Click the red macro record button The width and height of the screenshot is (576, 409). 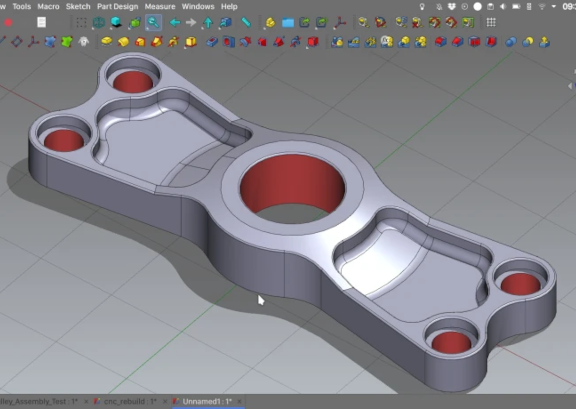point(8,23)
